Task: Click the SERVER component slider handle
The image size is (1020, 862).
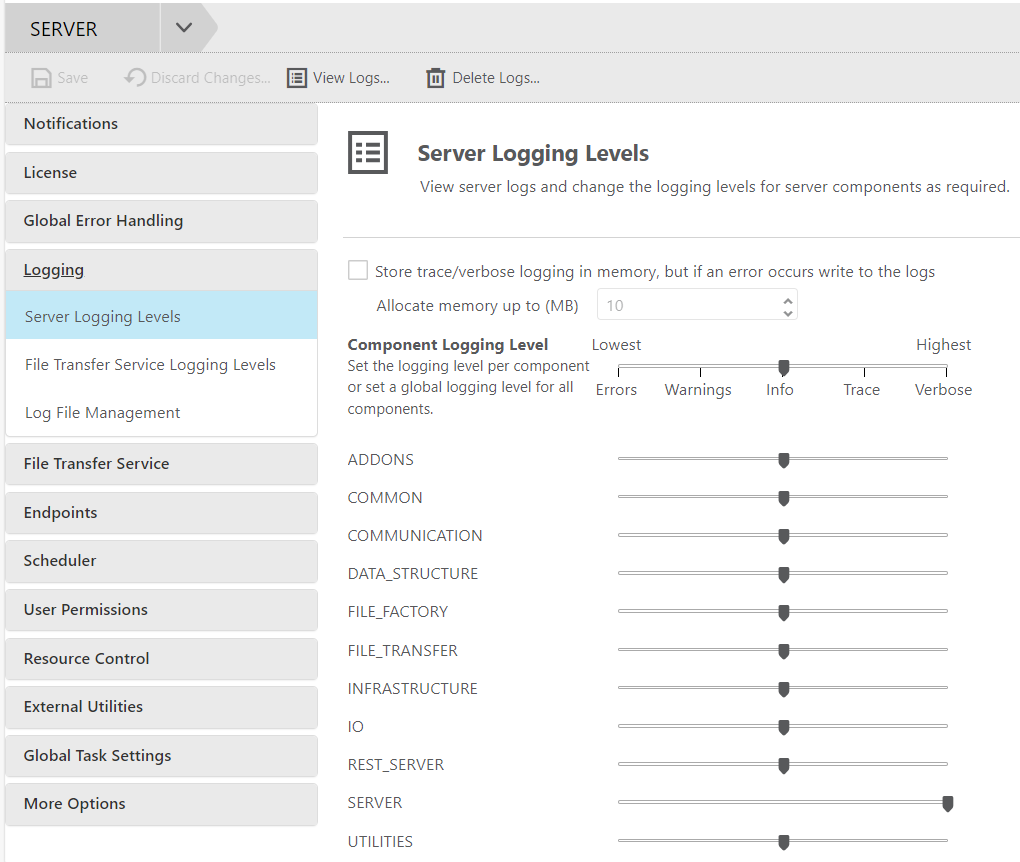Action: click(947, 803)
